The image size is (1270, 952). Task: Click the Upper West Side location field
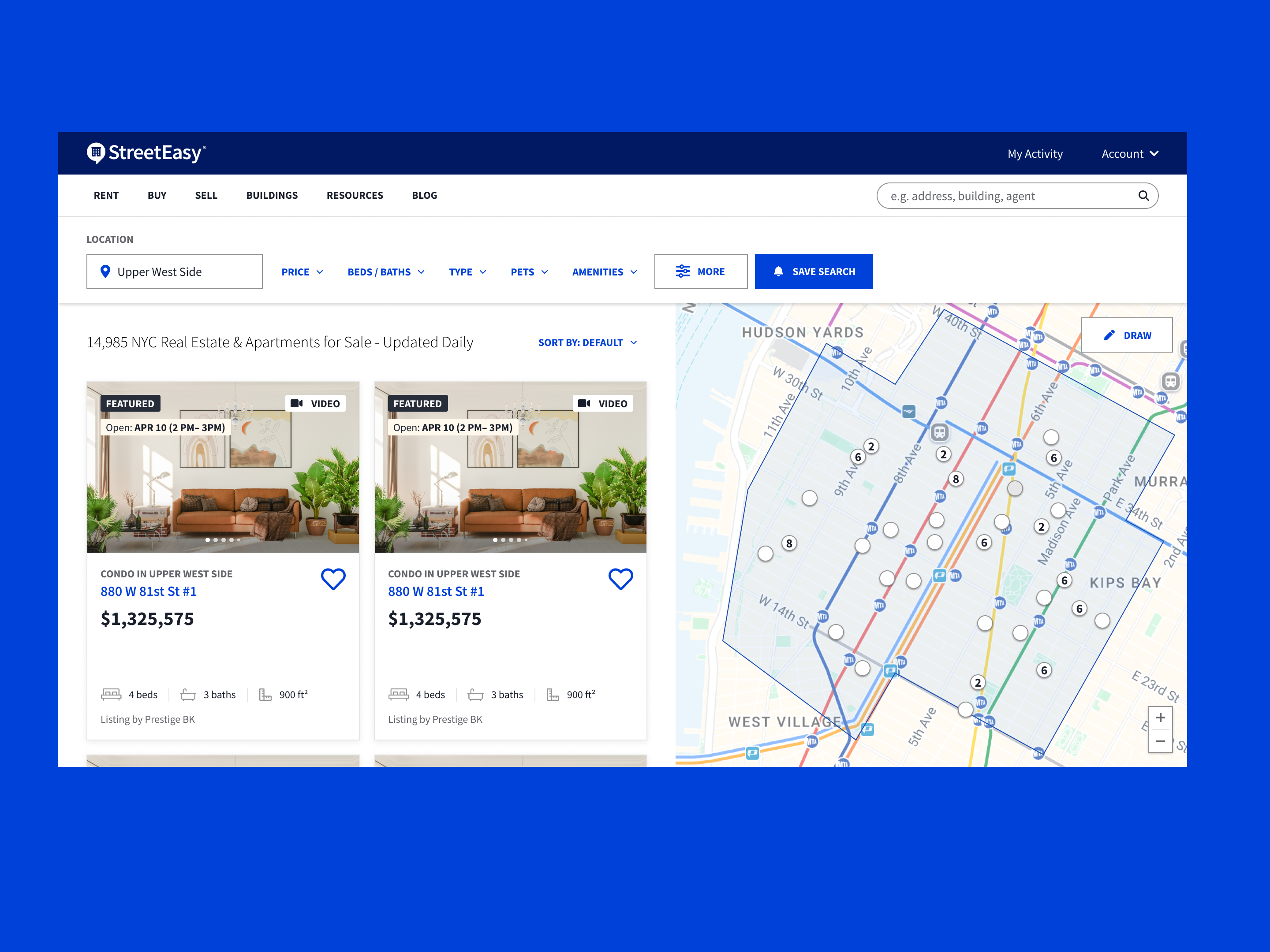point(175,271)
